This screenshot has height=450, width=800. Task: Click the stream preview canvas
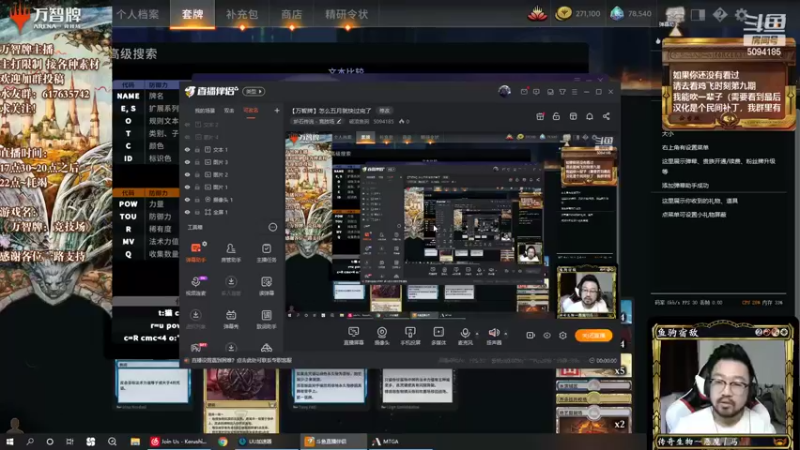point(451,226)
